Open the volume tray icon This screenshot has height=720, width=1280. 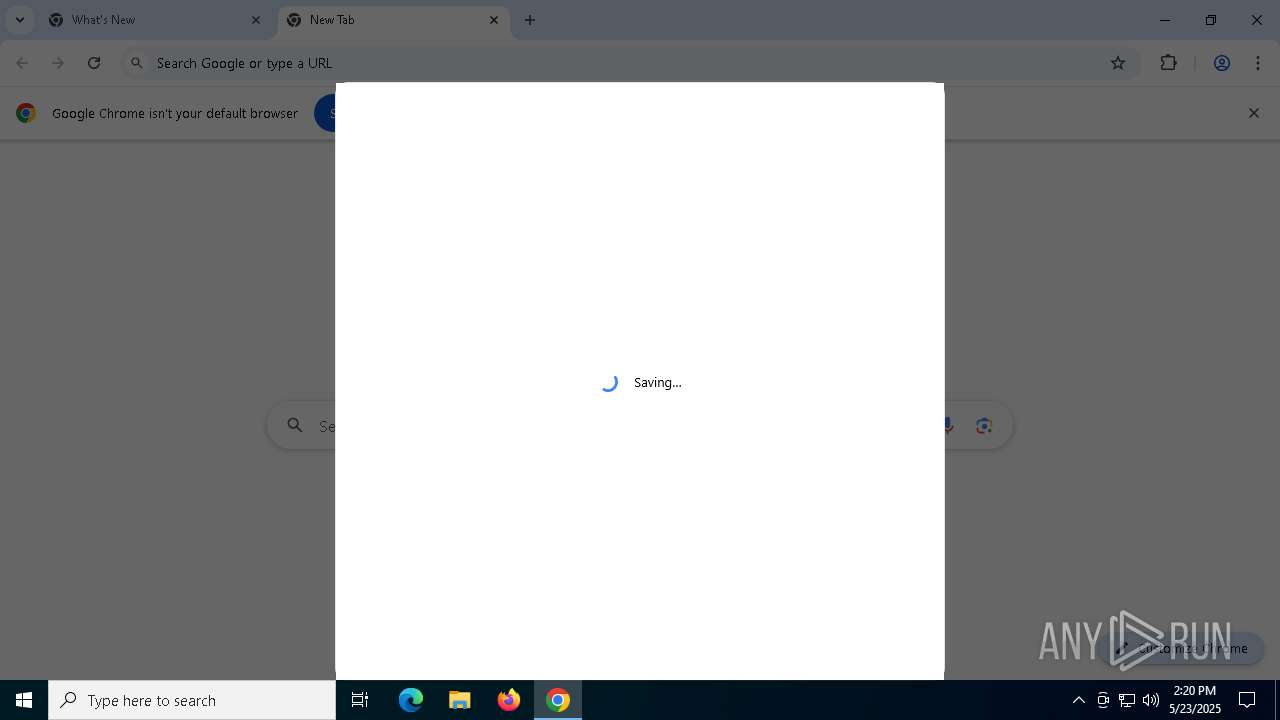pos(1151,700)
